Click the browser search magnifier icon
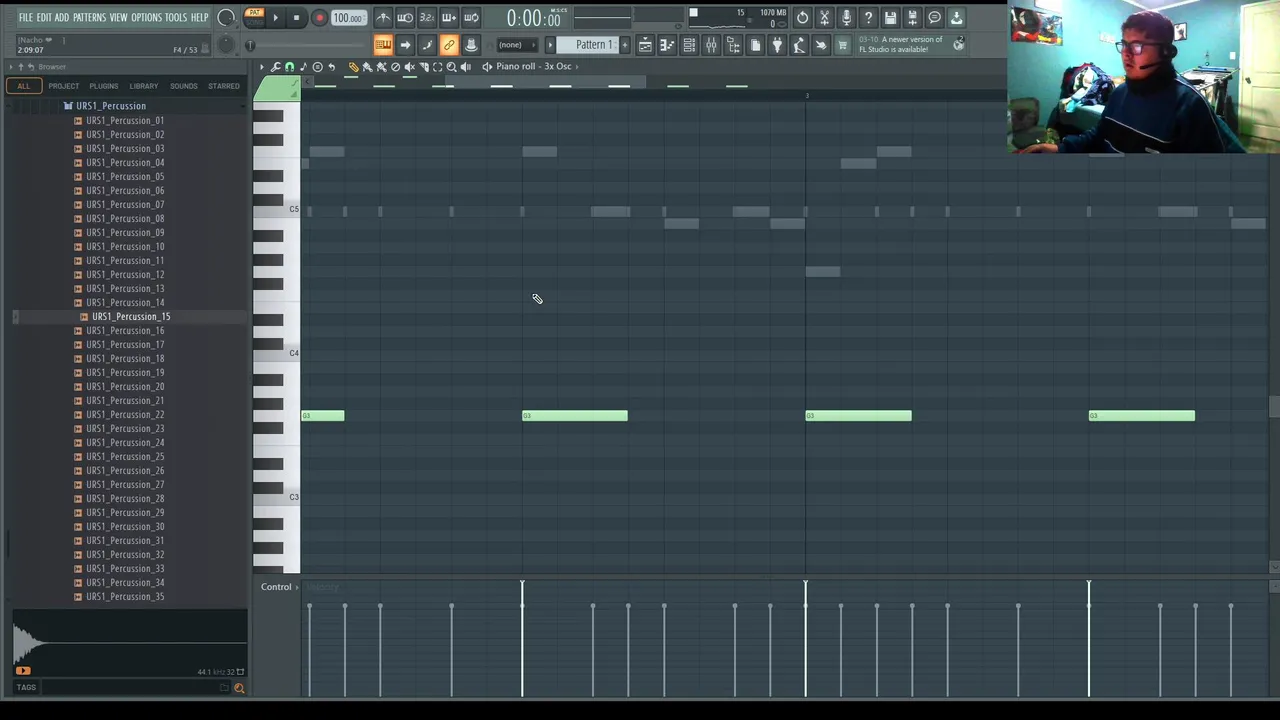Image resolution: width=1280 pixels, height=720 pixels. coord(239,688)
